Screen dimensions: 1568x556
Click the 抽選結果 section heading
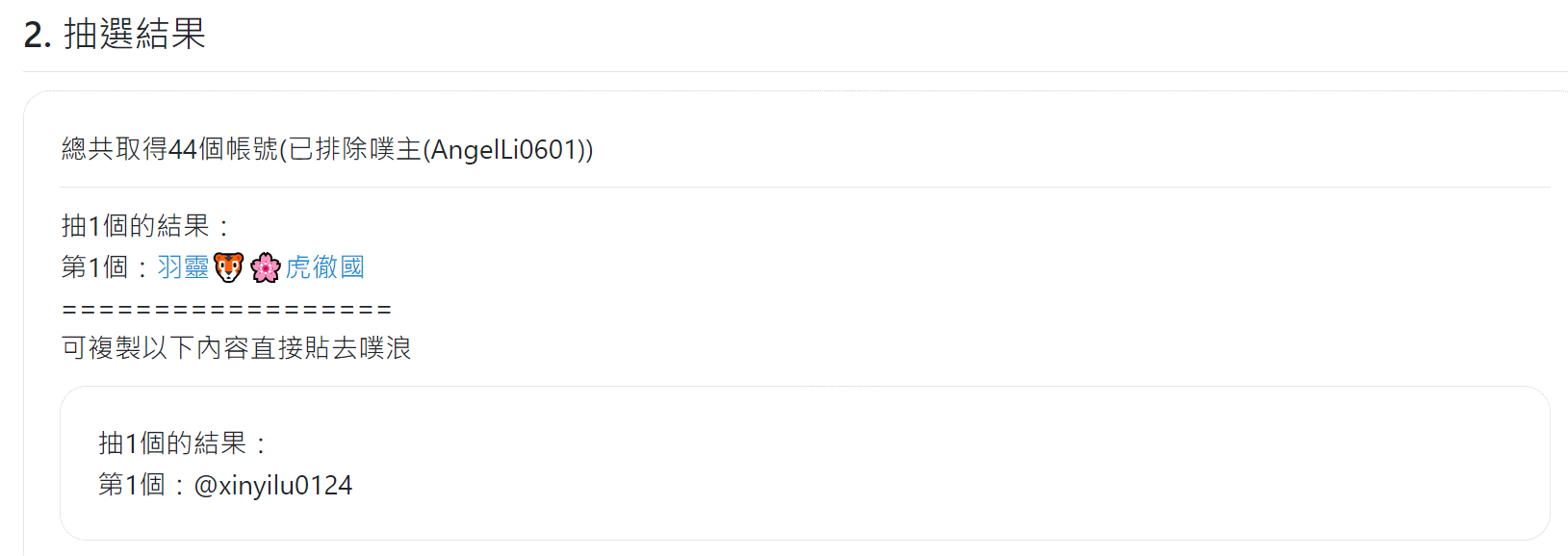(135, 34)
